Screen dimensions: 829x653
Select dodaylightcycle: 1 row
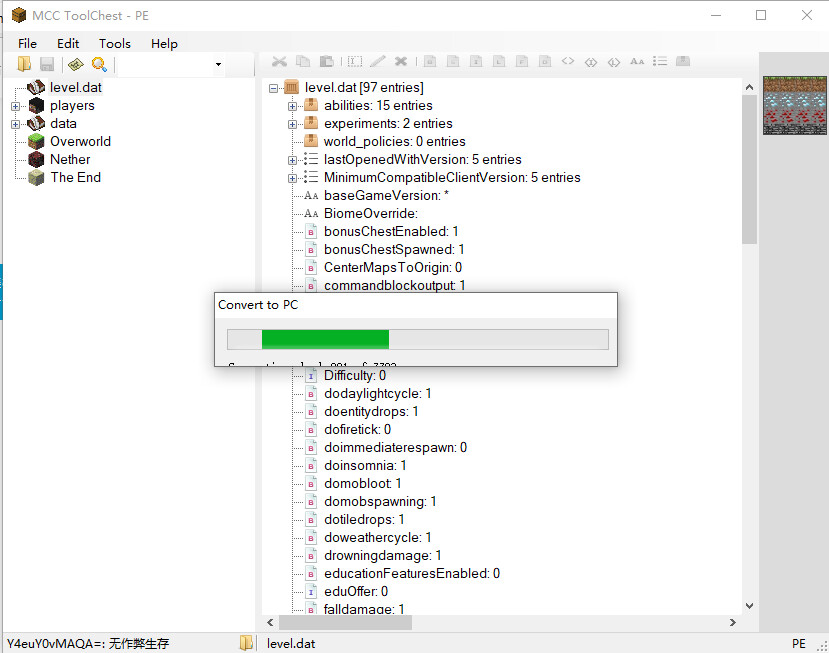377,393
